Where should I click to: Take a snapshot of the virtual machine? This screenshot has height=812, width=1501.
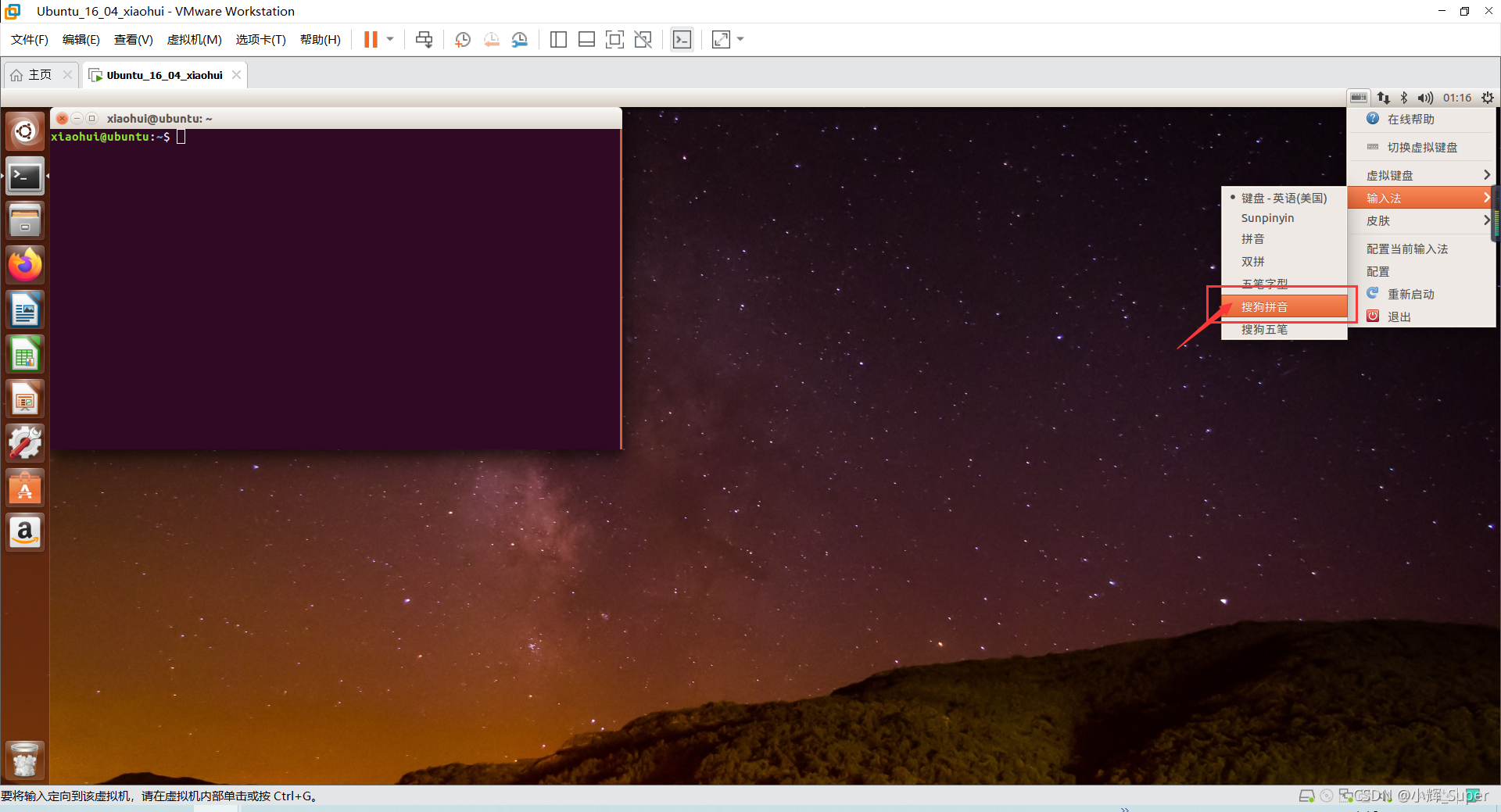(462, 40)
